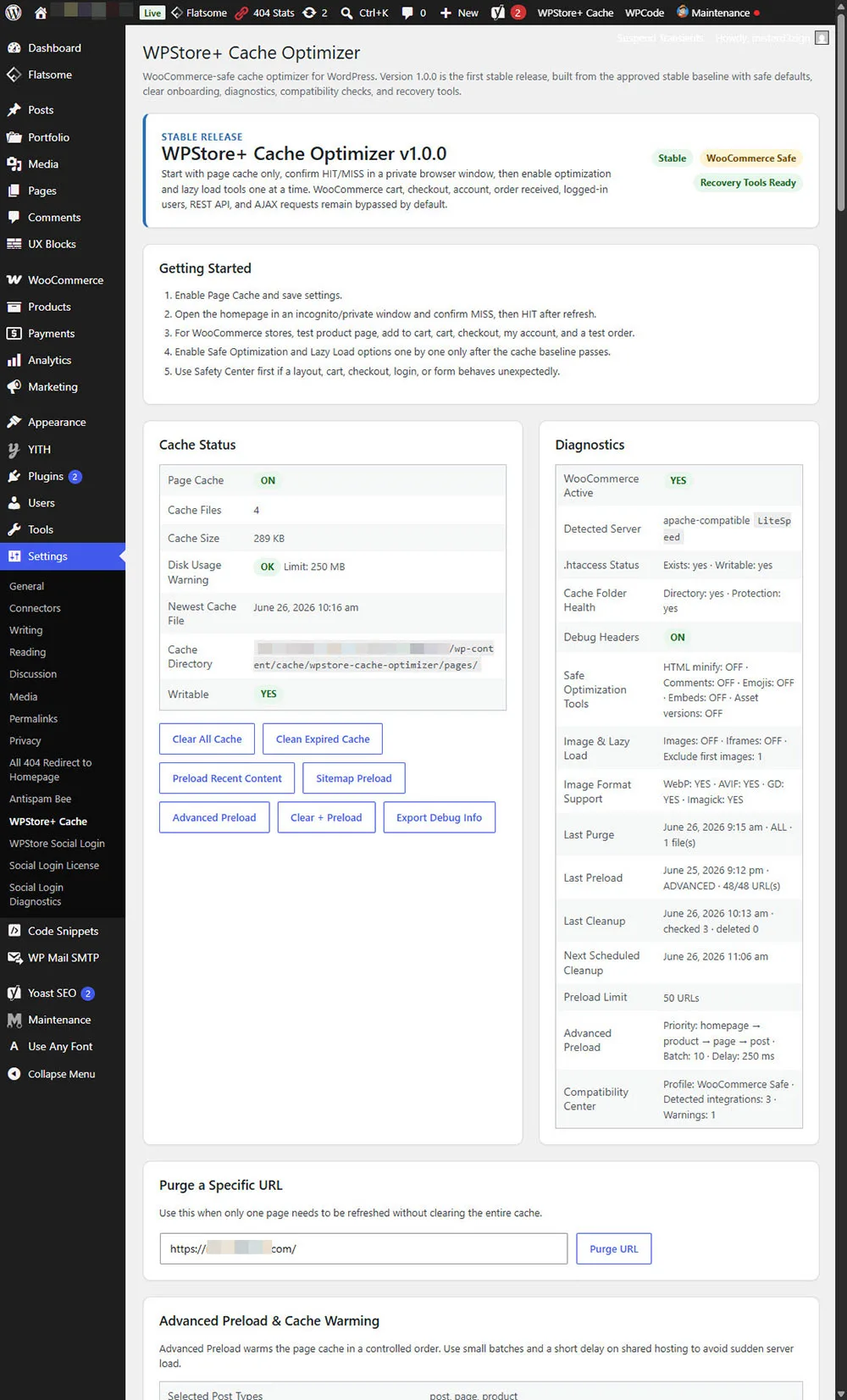Image resolution: width=847 pixels, height=1400 pixels.
Task: Click the Collapse Menu arrow icon
Action: [14, 1074]
